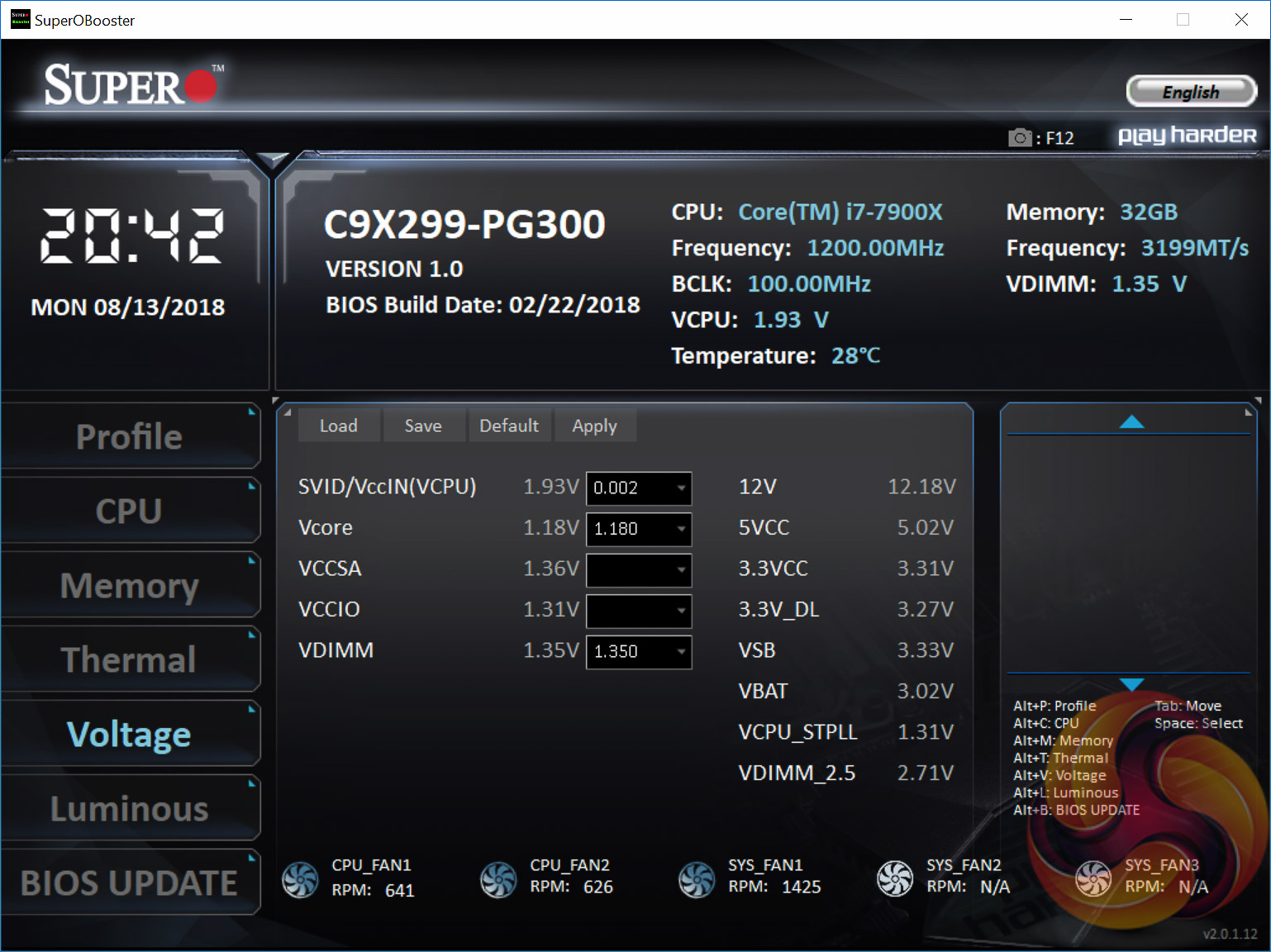The height and width of the screenshot is (952, 1271).
Task: Click the memory frequency 3199MT/s value
Action: coord(1195,248)
